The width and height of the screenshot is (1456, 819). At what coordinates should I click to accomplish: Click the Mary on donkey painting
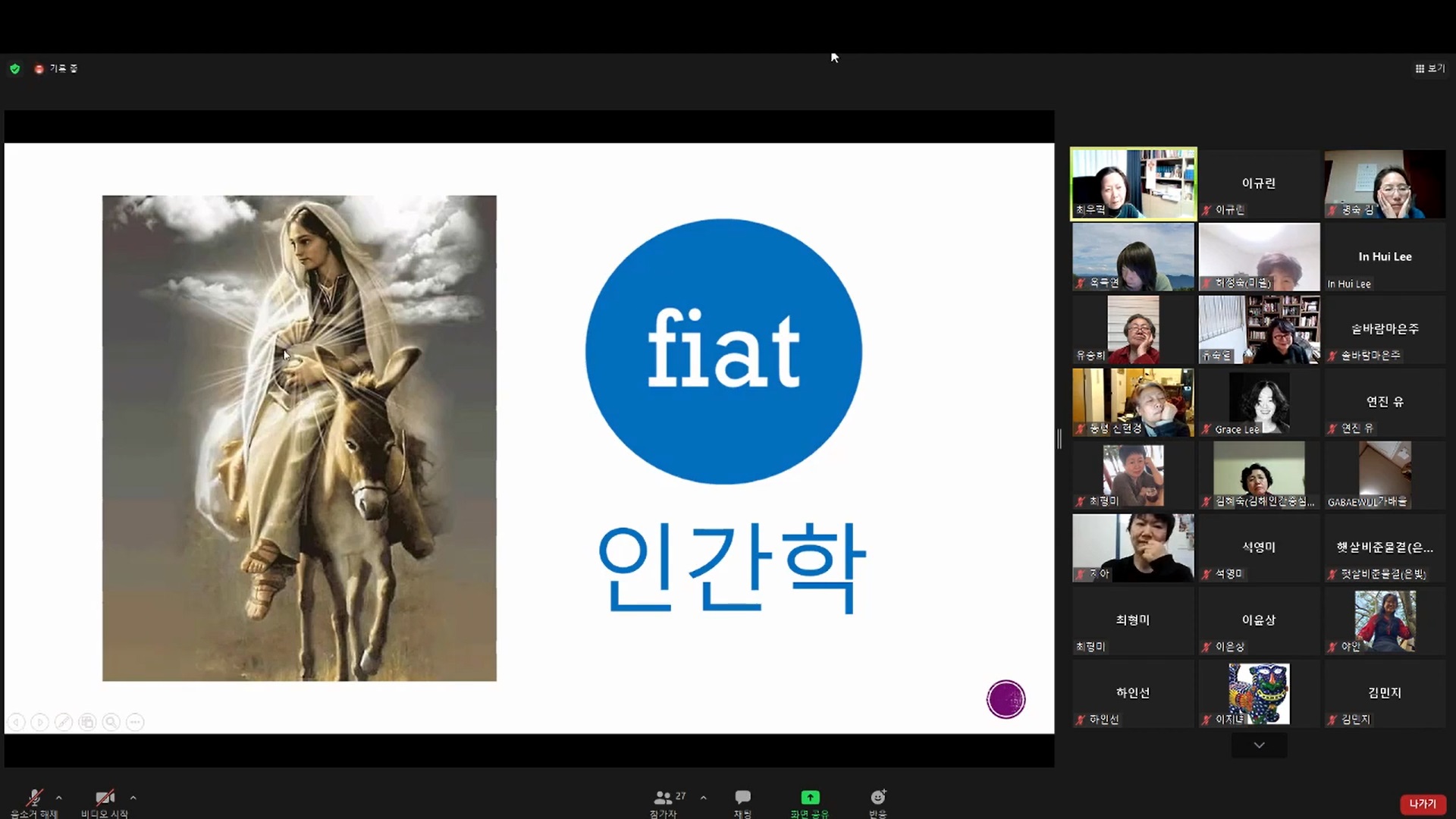300,438
